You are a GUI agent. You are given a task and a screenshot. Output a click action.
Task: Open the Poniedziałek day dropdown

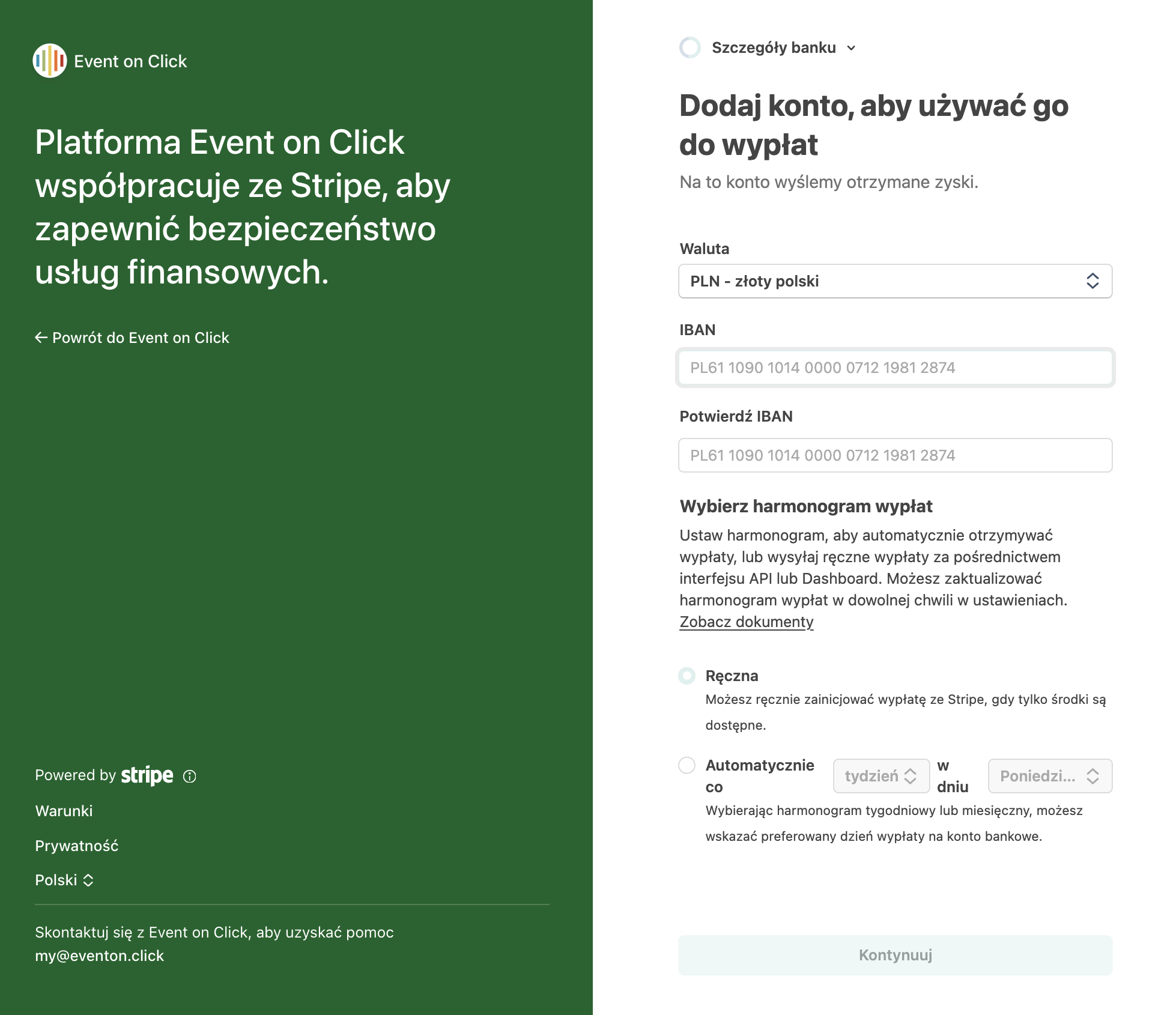coord(1049,776)
